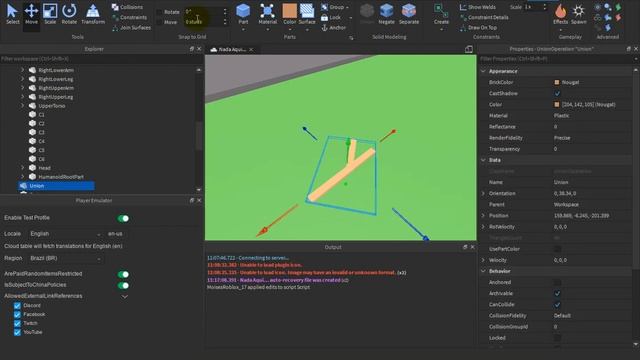Viewport: 640px width, 360px height.
Task: Expand the Position property
Action: coord(483,216)
